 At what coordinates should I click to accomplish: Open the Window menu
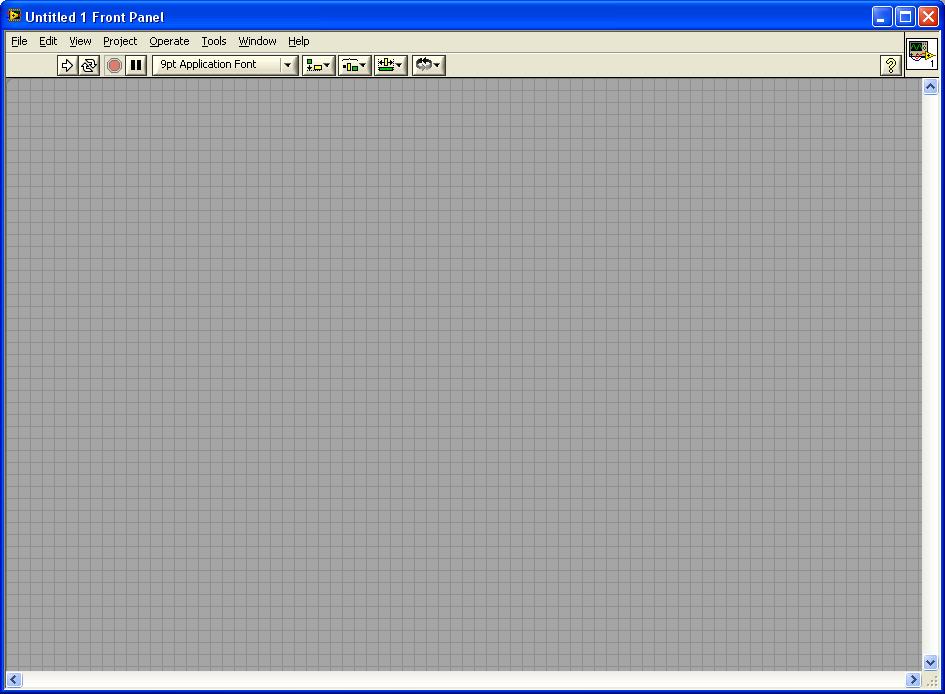pyautogui.click(x=257, y=41)
